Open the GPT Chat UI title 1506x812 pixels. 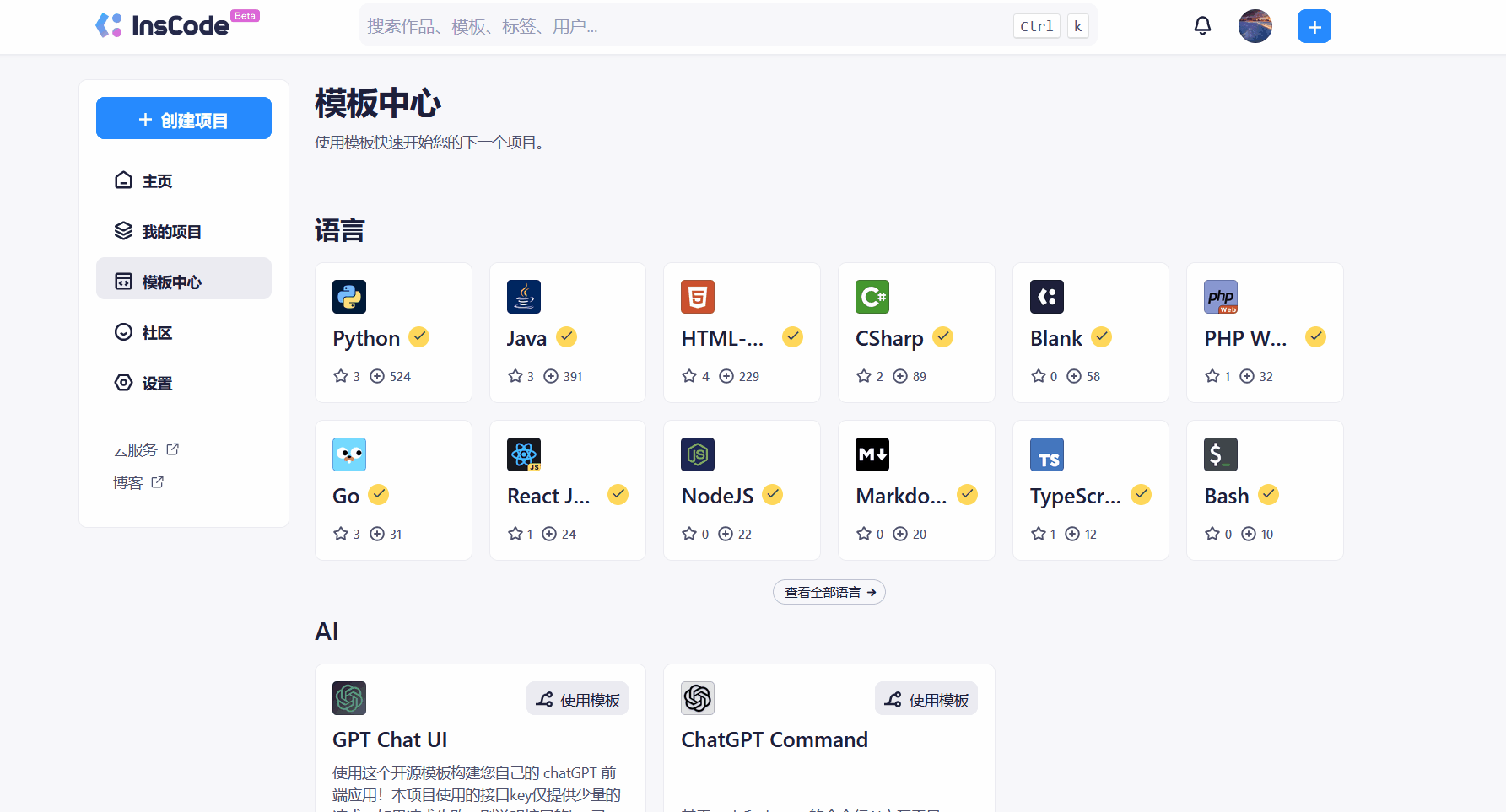390,739
